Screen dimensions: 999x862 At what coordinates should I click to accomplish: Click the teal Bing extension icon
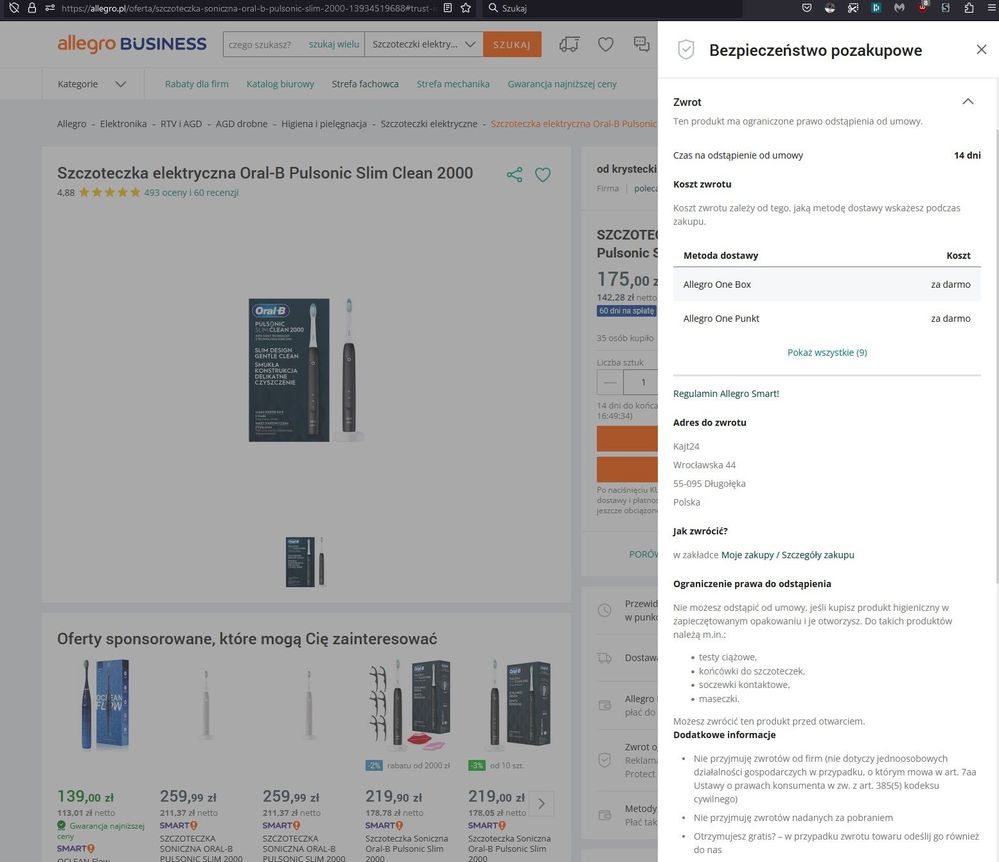(x=876, y=8)
